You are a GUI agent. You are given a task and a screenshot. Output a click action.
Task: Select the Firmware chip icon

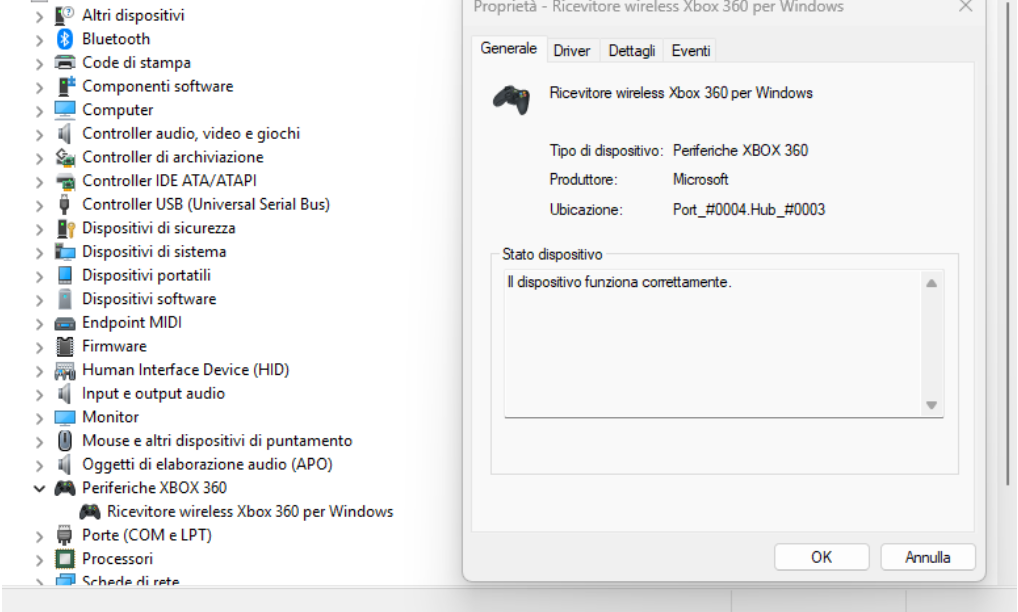[65, 347]
